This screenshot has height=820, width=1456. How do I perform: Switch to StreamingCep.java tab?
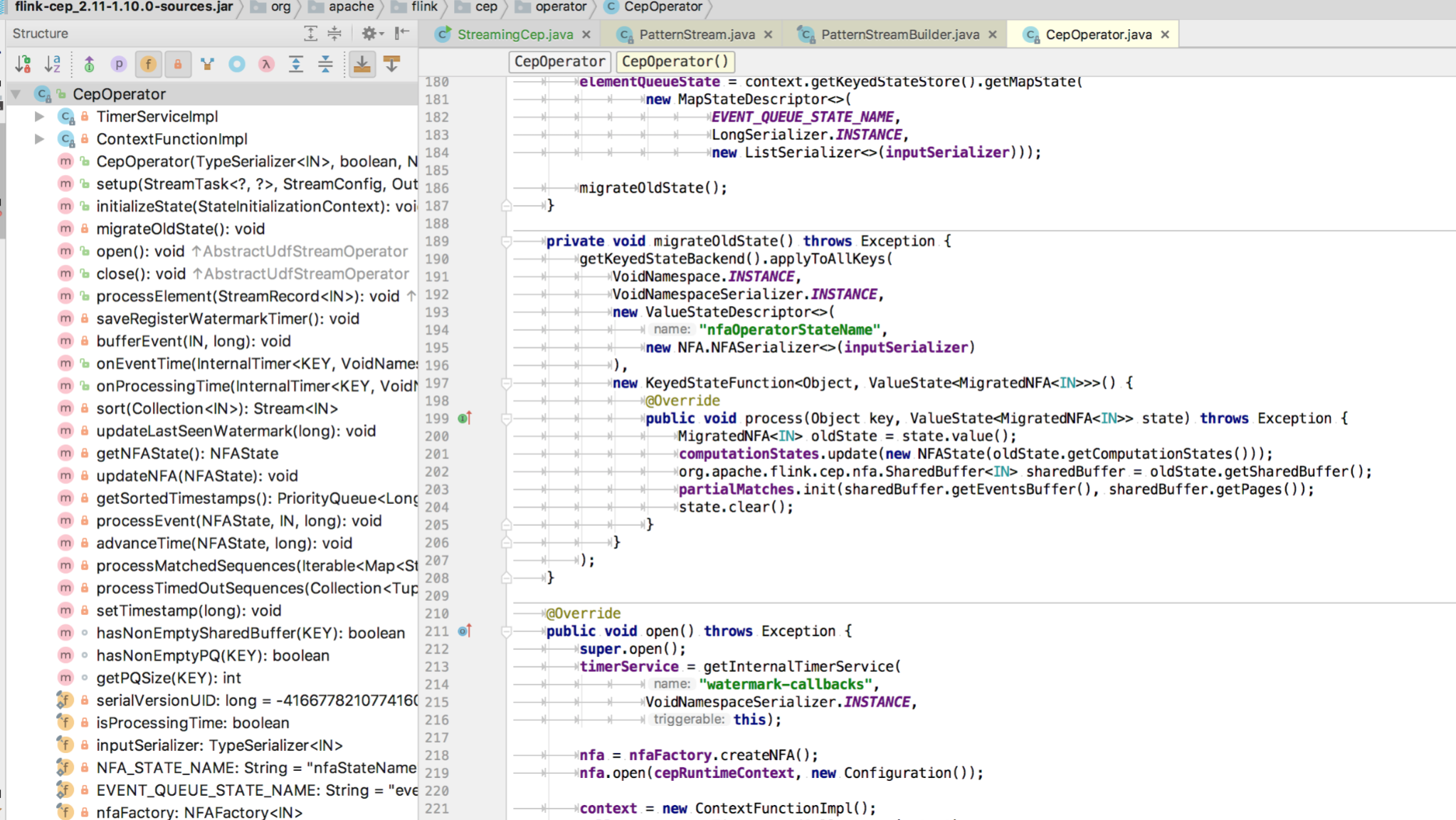[515, 34]
